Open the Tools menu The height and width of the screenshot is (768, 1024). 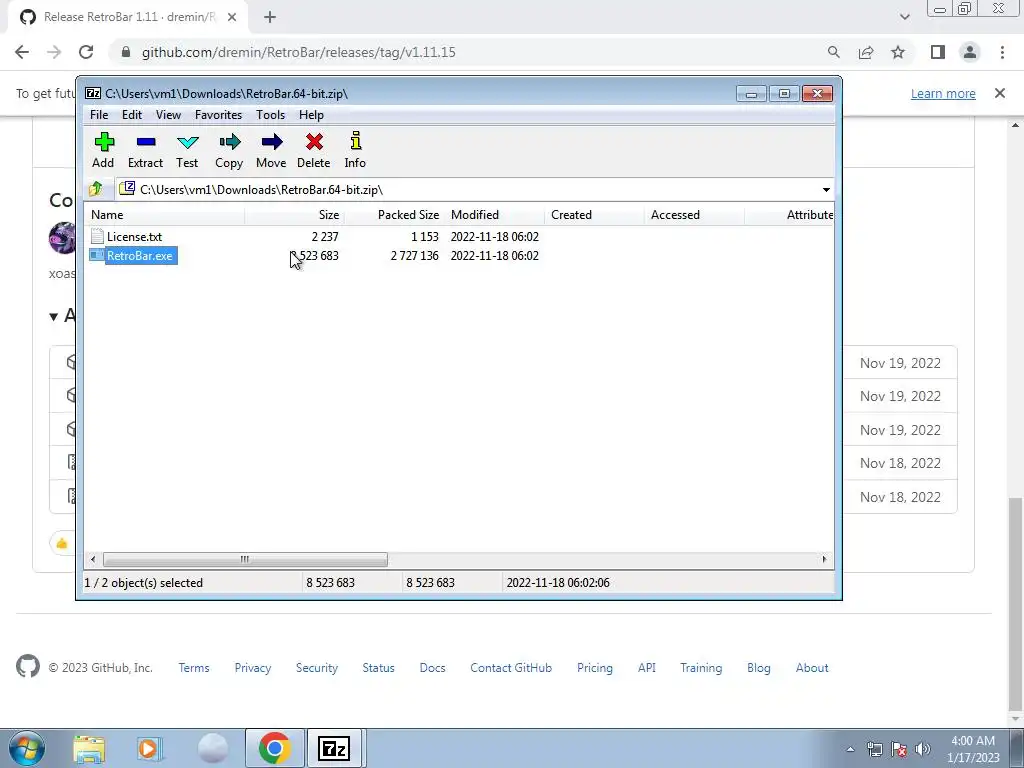270,115
